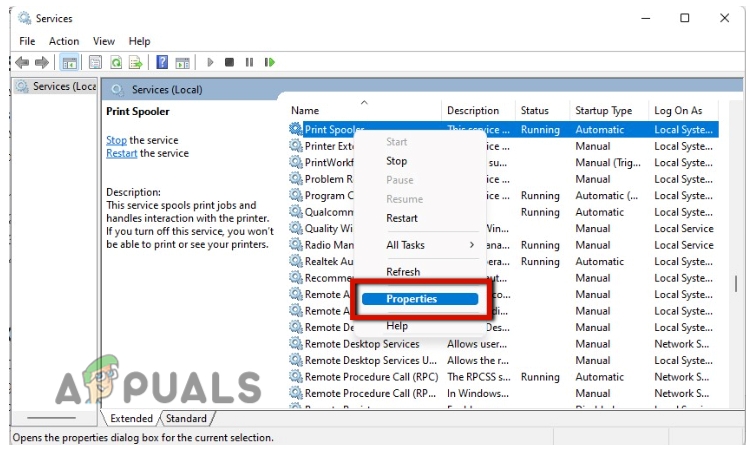750x457 pixels.
Task: Click the vertical scrollbar thumb of the services list
Action: coord(736,283)
